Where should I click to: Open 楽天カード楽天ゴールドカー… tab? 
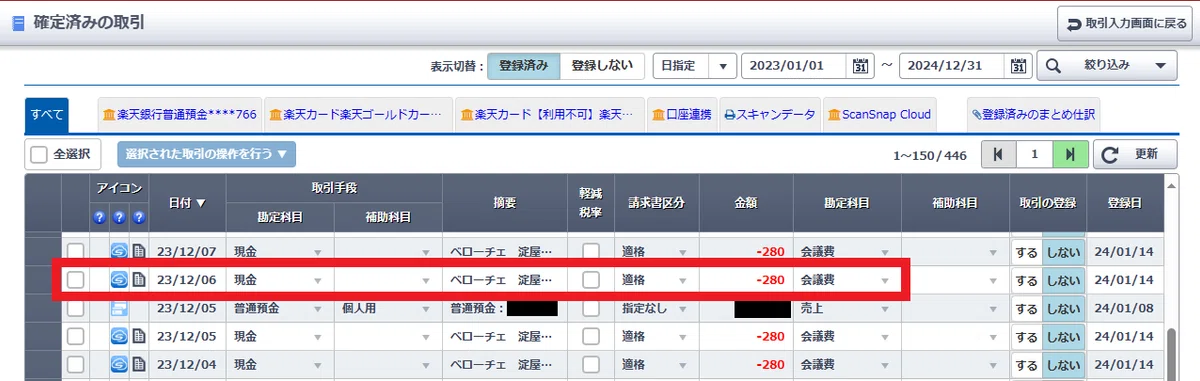click(x=359, y=115)
